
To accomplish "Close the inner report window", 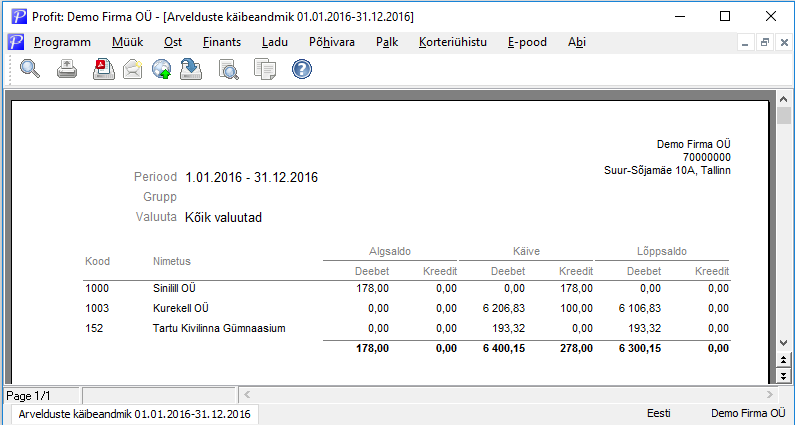I will coord(784,43).
